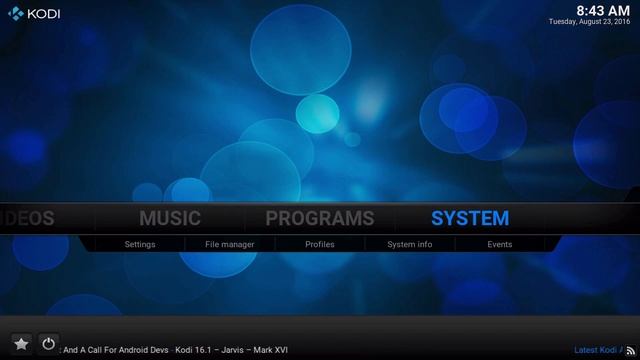The height and width of the screenshot is (360, 640).
Task: Click the 'Latest Kodi' feed label
Action: click(x=598, y=350)
